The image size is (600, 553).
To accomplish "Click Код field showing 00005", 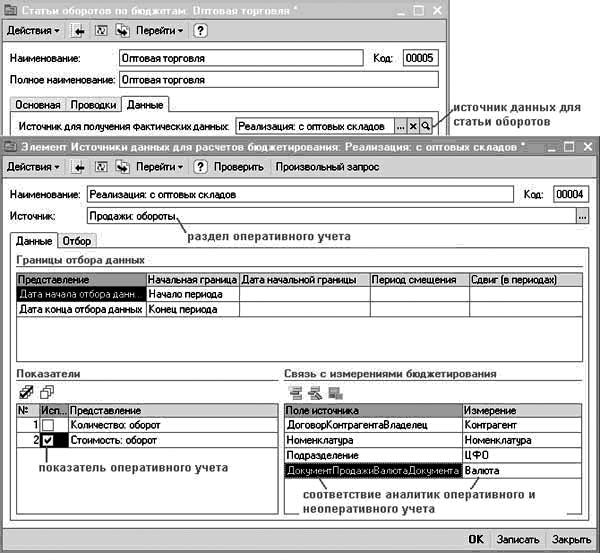I will pyautogui.click(x=420, y=58).
